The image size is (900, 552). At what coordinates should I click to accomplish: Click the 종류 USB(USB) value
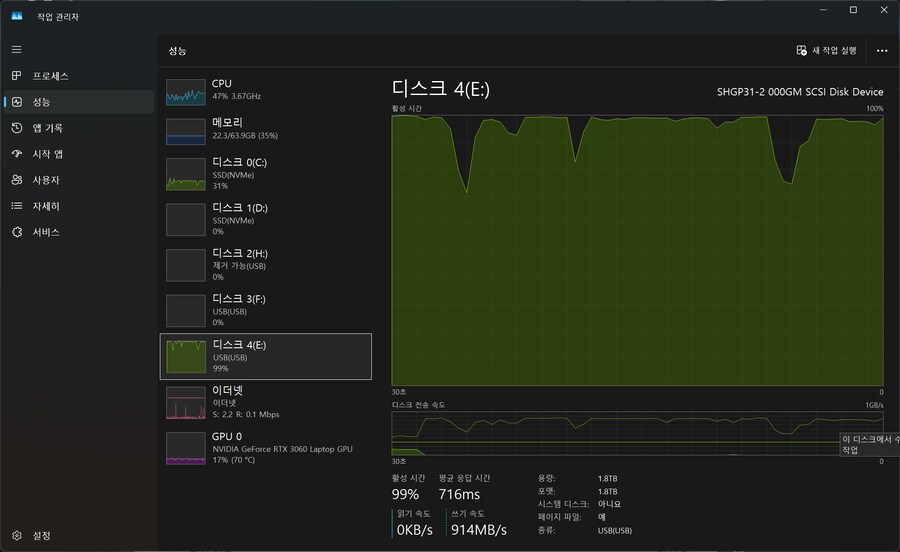615,531
